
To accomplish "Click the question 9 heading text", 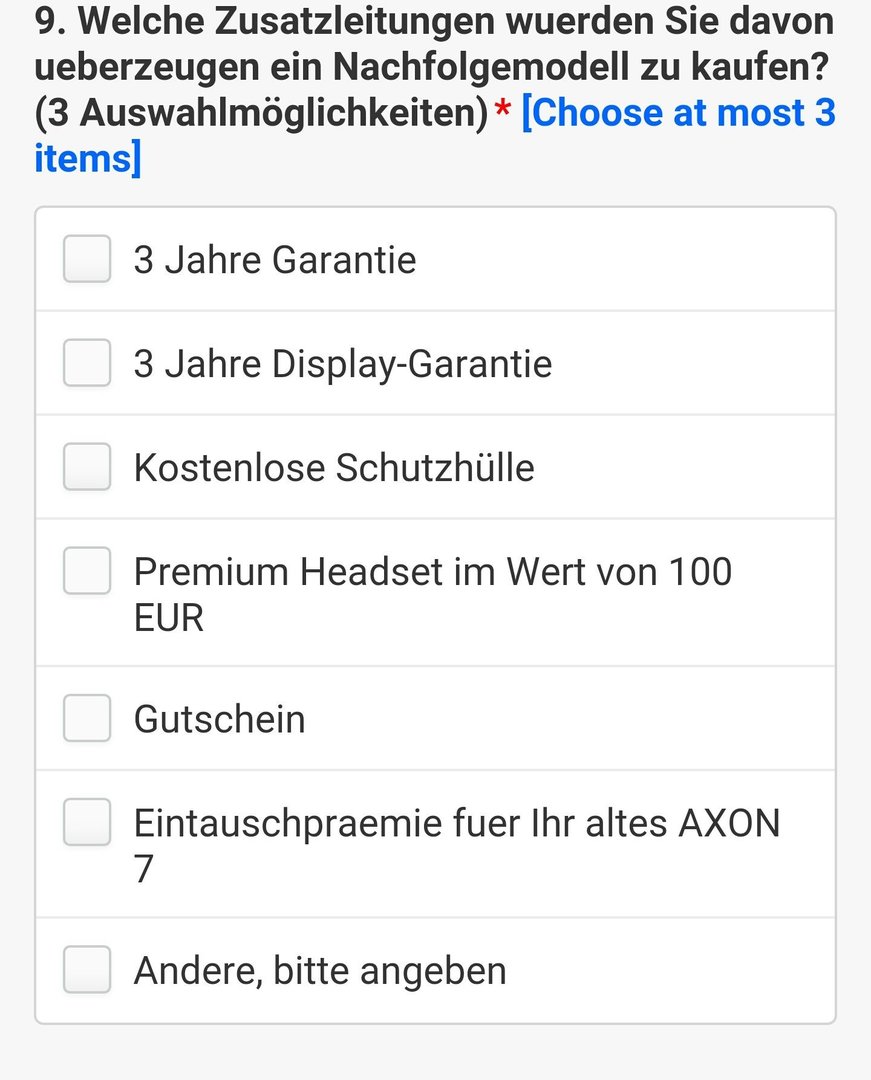I will [x=434, y=67].
